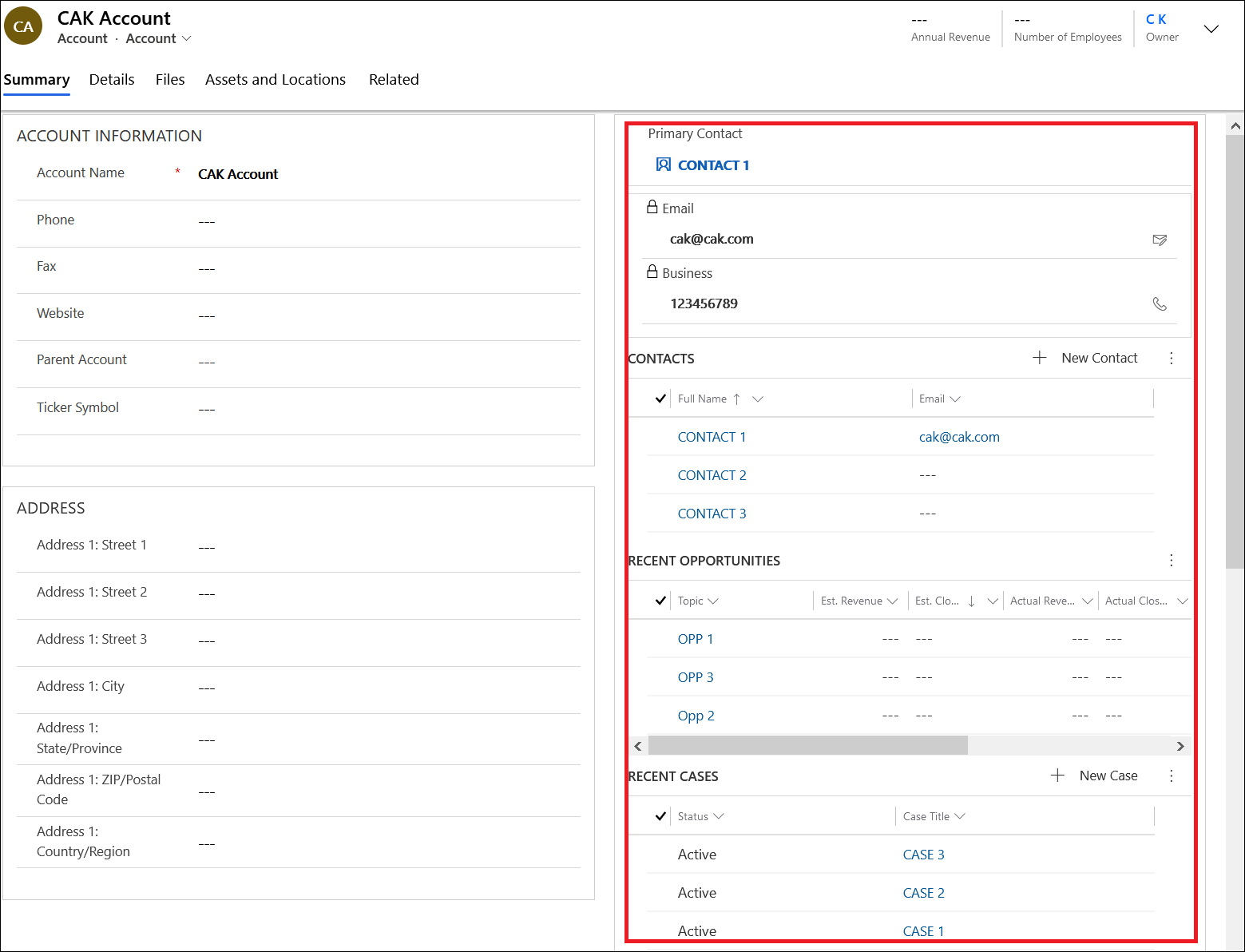
Task: Click the ascending sort arrow on Full Name
Action: click(x=736, y=399)
